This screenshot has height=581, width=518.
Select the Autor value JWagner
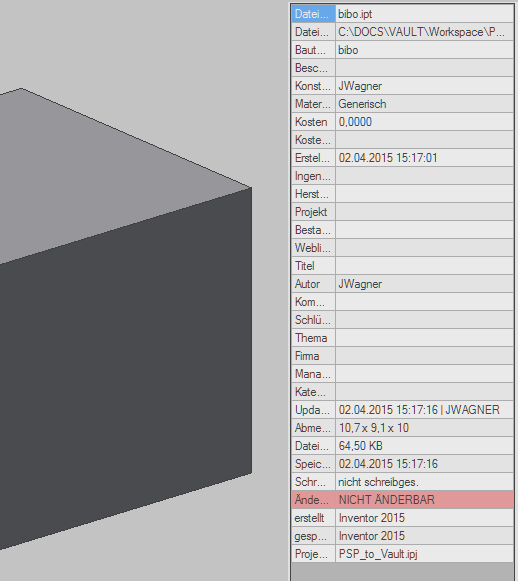coord(424,284)
